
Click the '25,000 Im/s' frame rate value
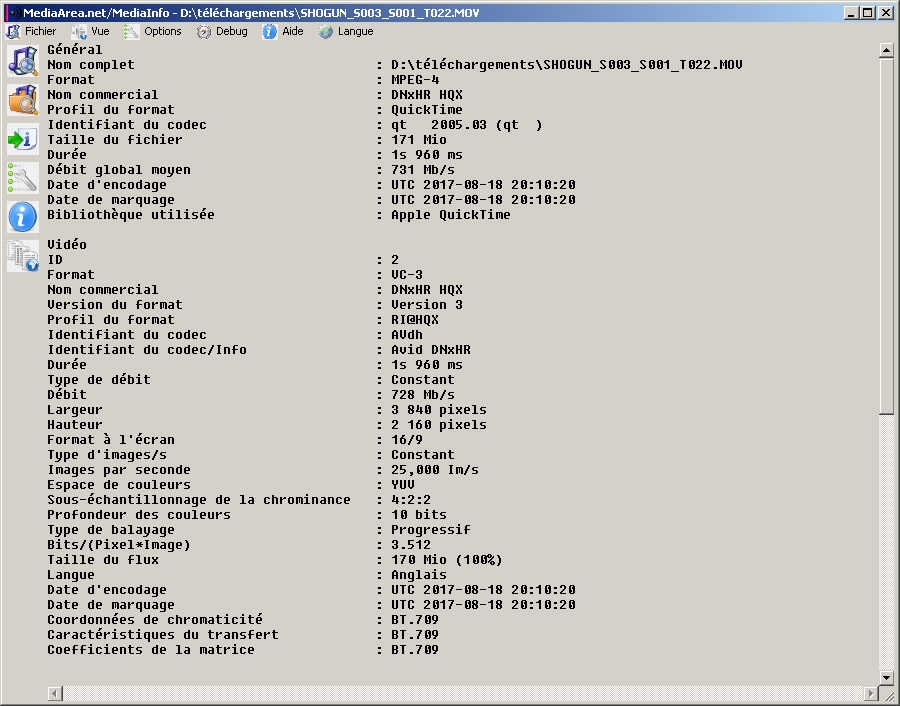tap(435, 470)
